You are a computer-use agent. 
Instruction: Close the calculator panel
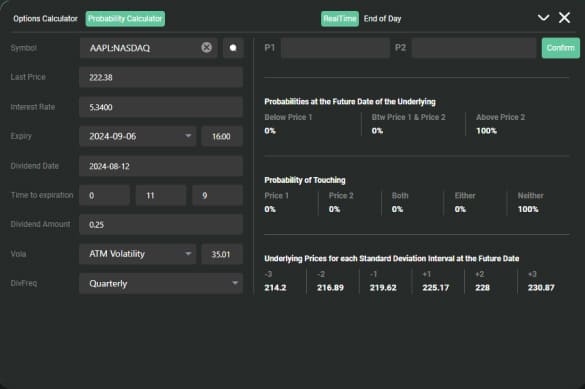[x=564, y=18]
